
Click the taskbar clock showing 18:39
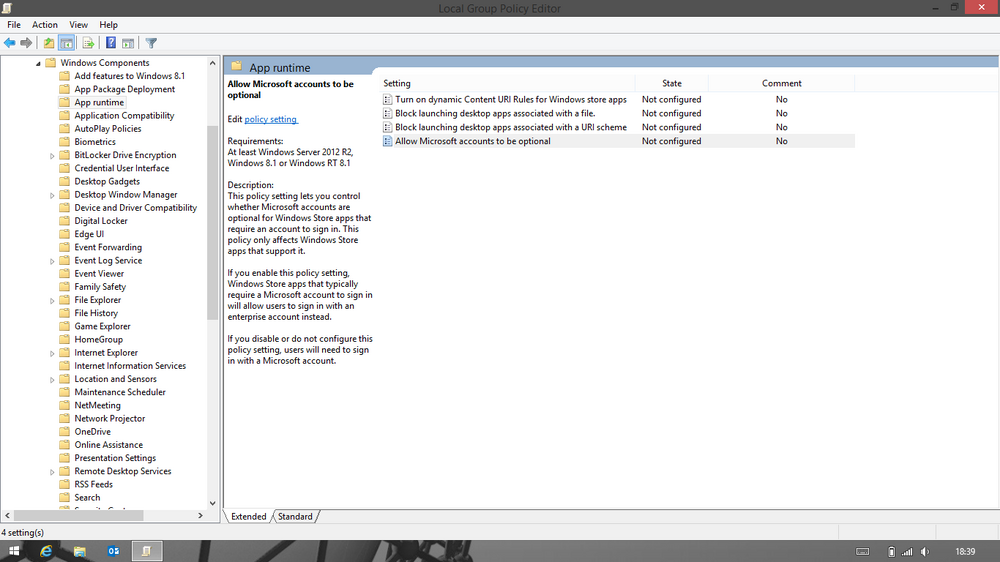point(965,552)
